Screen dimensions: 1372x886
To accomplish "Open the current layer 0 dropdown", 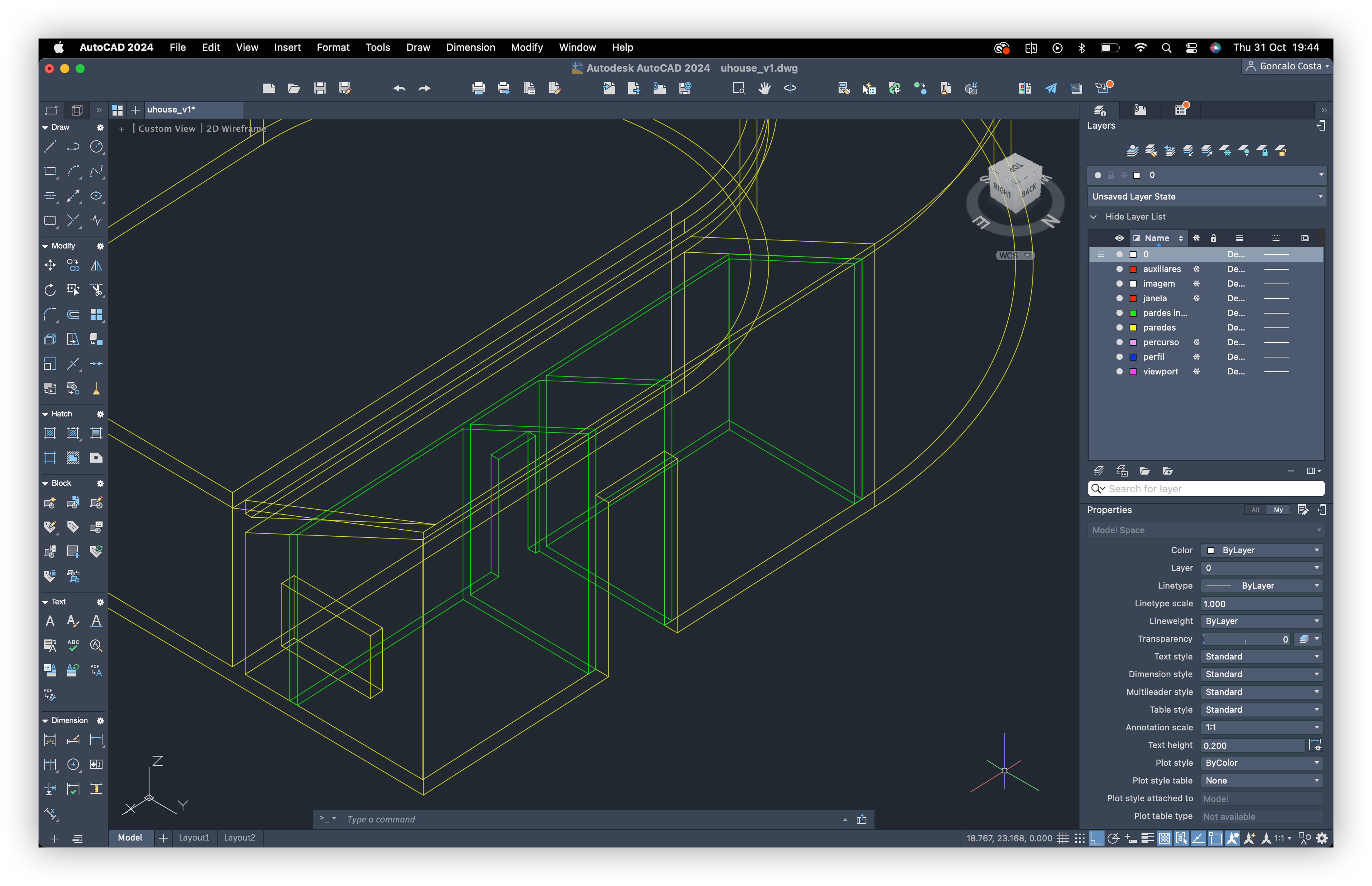I will point(1207,175).
